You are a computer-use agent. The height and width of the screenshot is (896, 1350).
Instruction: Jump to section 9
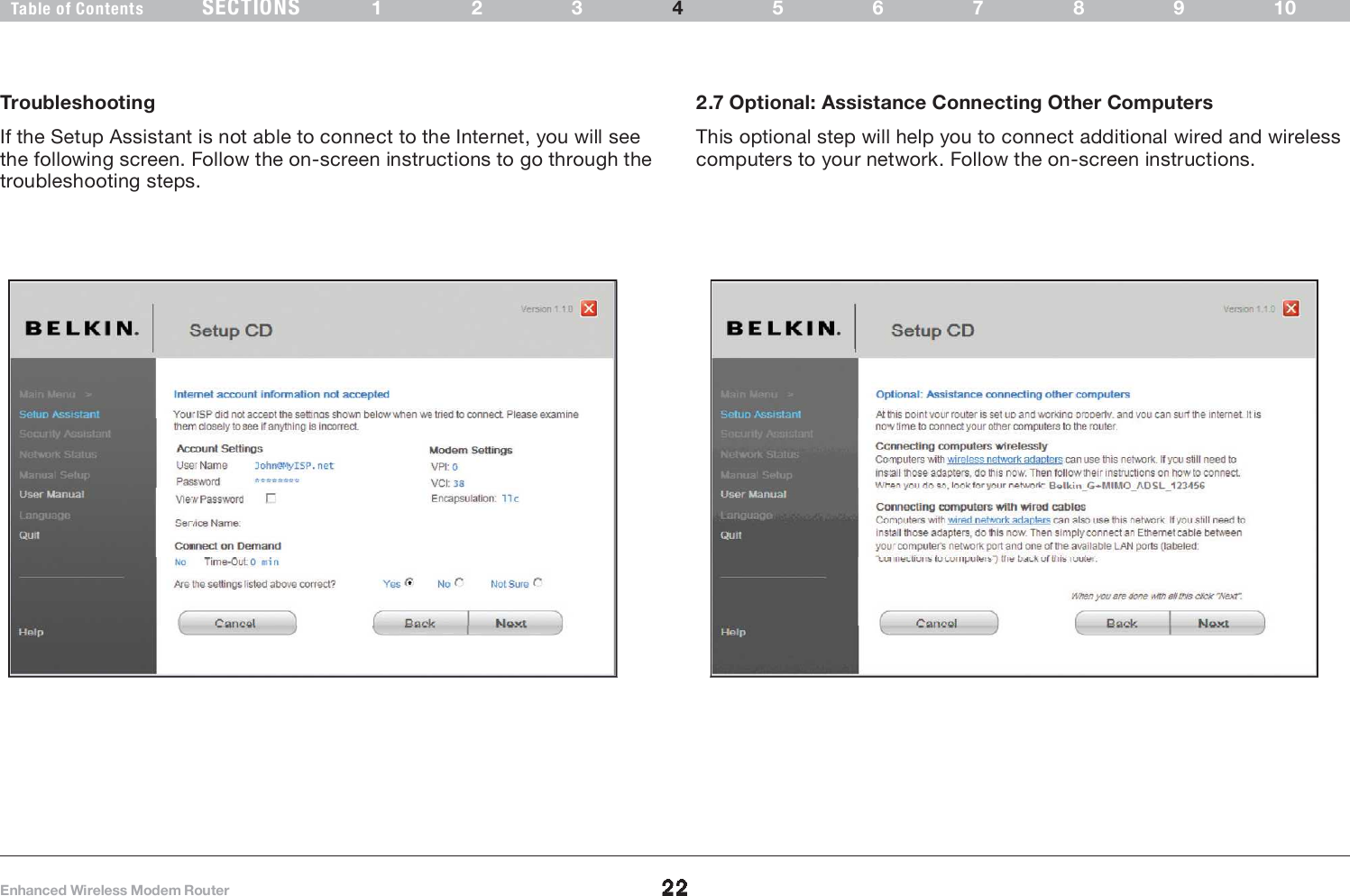coord(1179,9)
